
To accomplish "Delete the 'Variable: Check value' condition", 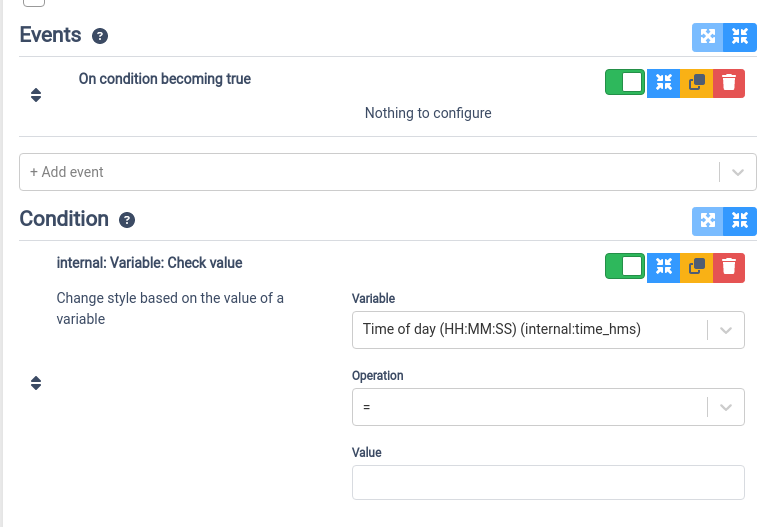I will click(x=729, y=267).
